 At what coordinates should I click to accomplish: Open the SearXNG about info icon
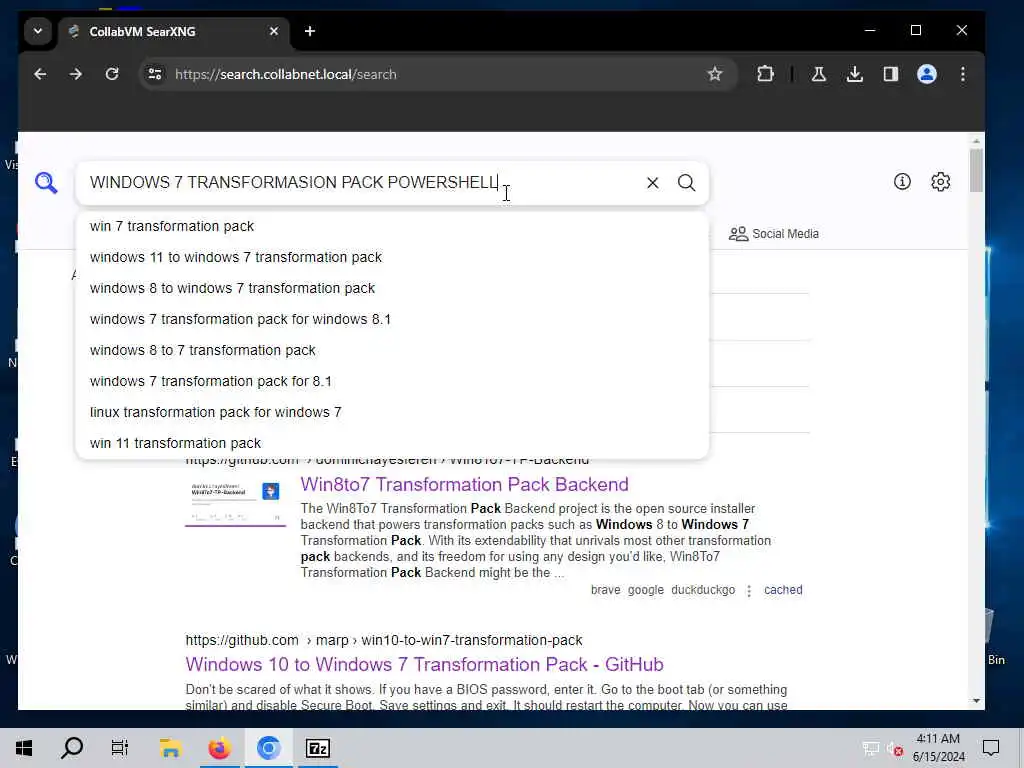(902, 182)
